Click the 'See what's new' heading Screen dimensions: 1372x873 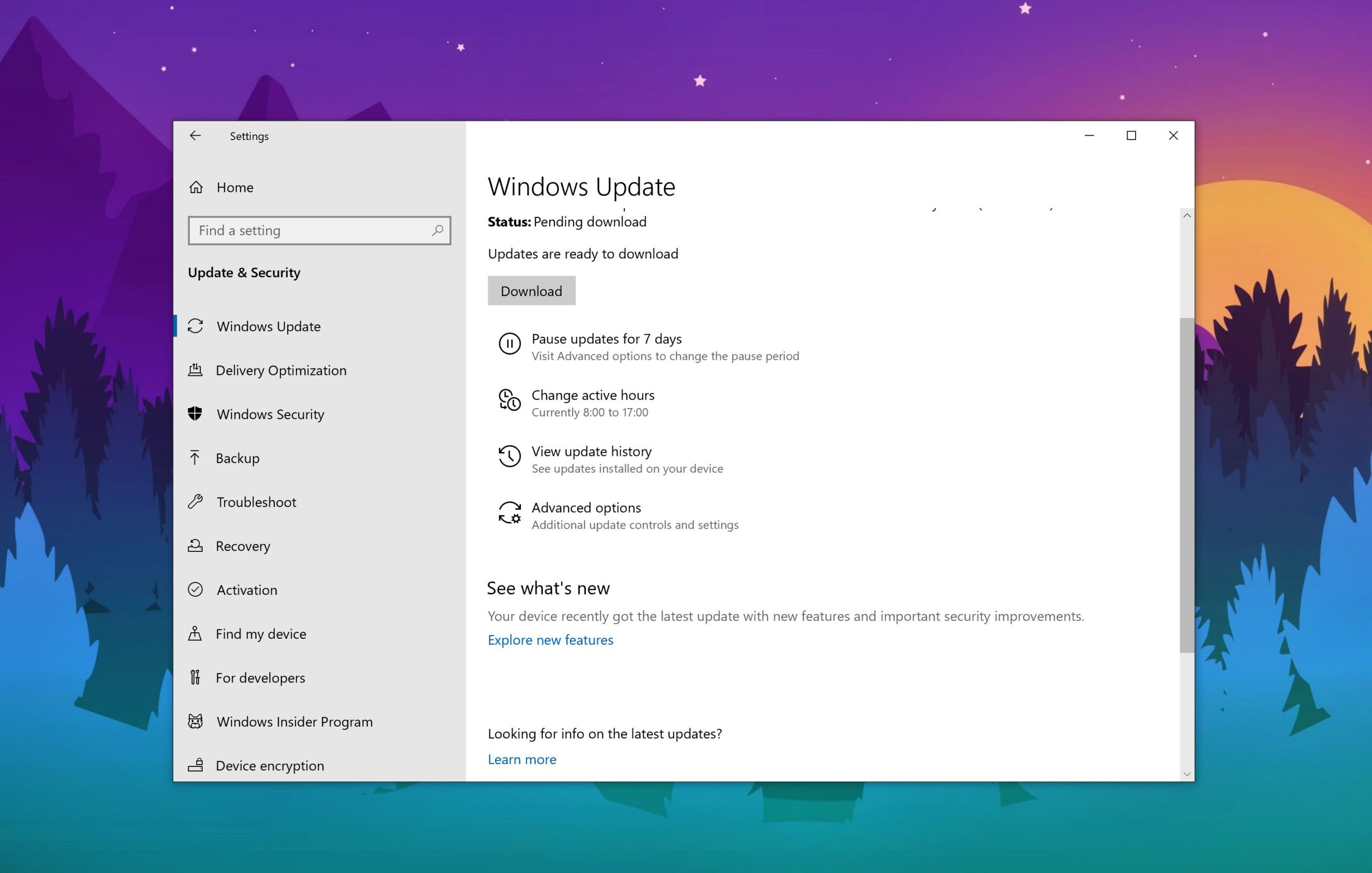click(548, 588)
